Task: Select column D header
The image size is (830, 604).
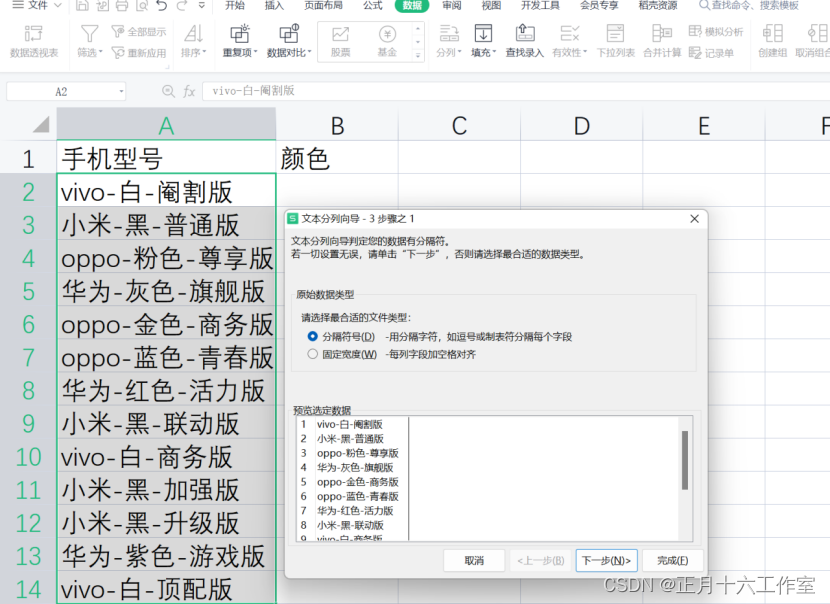Action: coord(582,126)
